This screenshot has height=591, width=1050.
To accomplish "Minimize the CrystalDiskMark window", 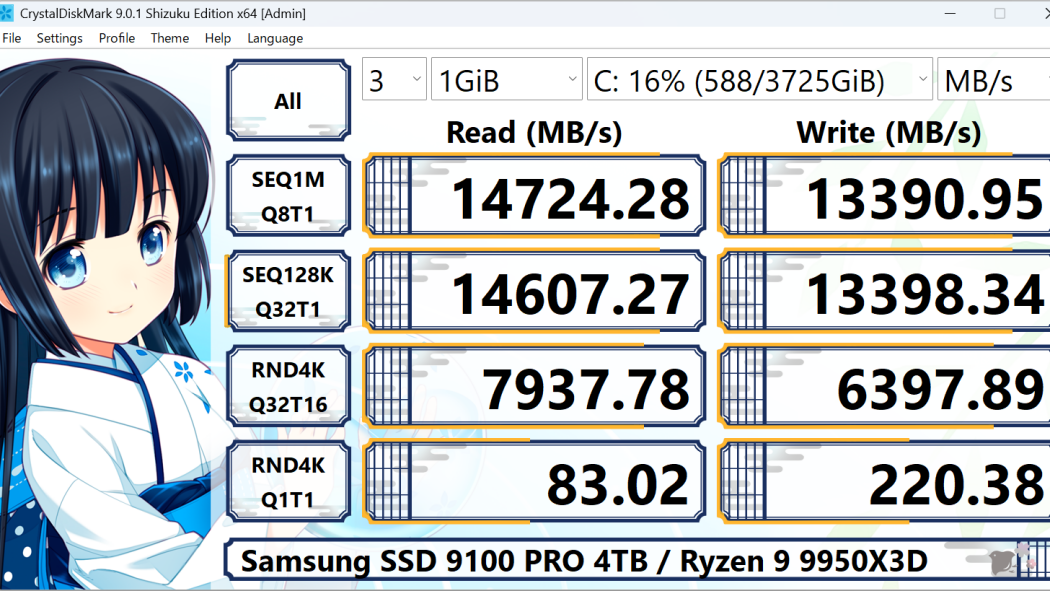I will 950,13.
